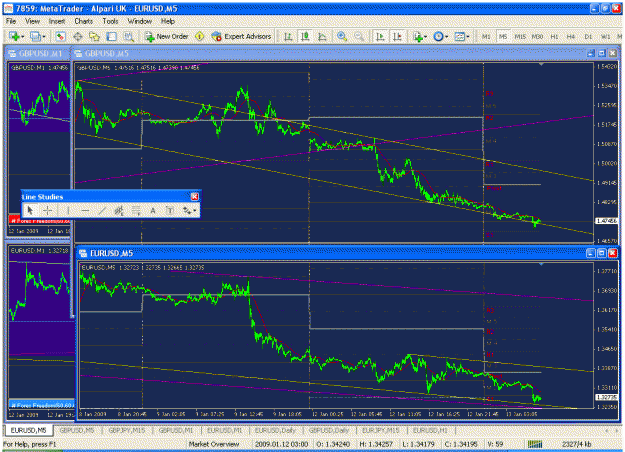Select the Equidistant Channel tool
This screenshot has height=452, width=625.
pyautogui.click(x=119, y=210)
